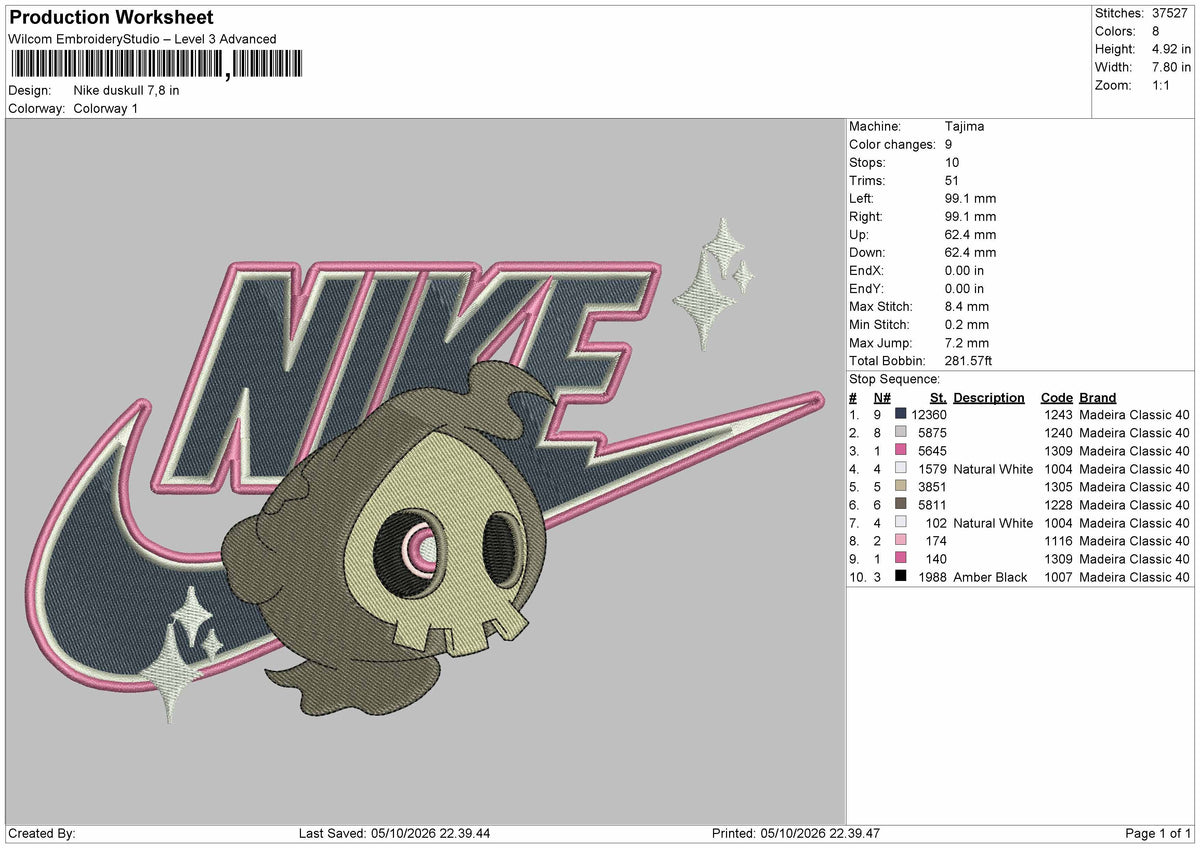The height and width of the screenshot is (848, 1200).
Task: Click Madeira Classic 40 brand in stop row 1
Action: pyautogui.click(x=1134, y=415)
